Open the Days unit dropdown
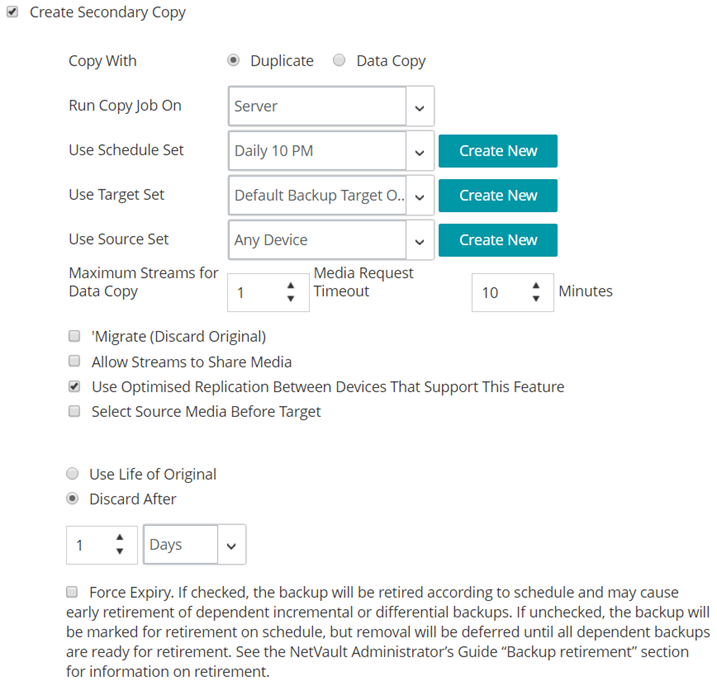 click(232, 545)
